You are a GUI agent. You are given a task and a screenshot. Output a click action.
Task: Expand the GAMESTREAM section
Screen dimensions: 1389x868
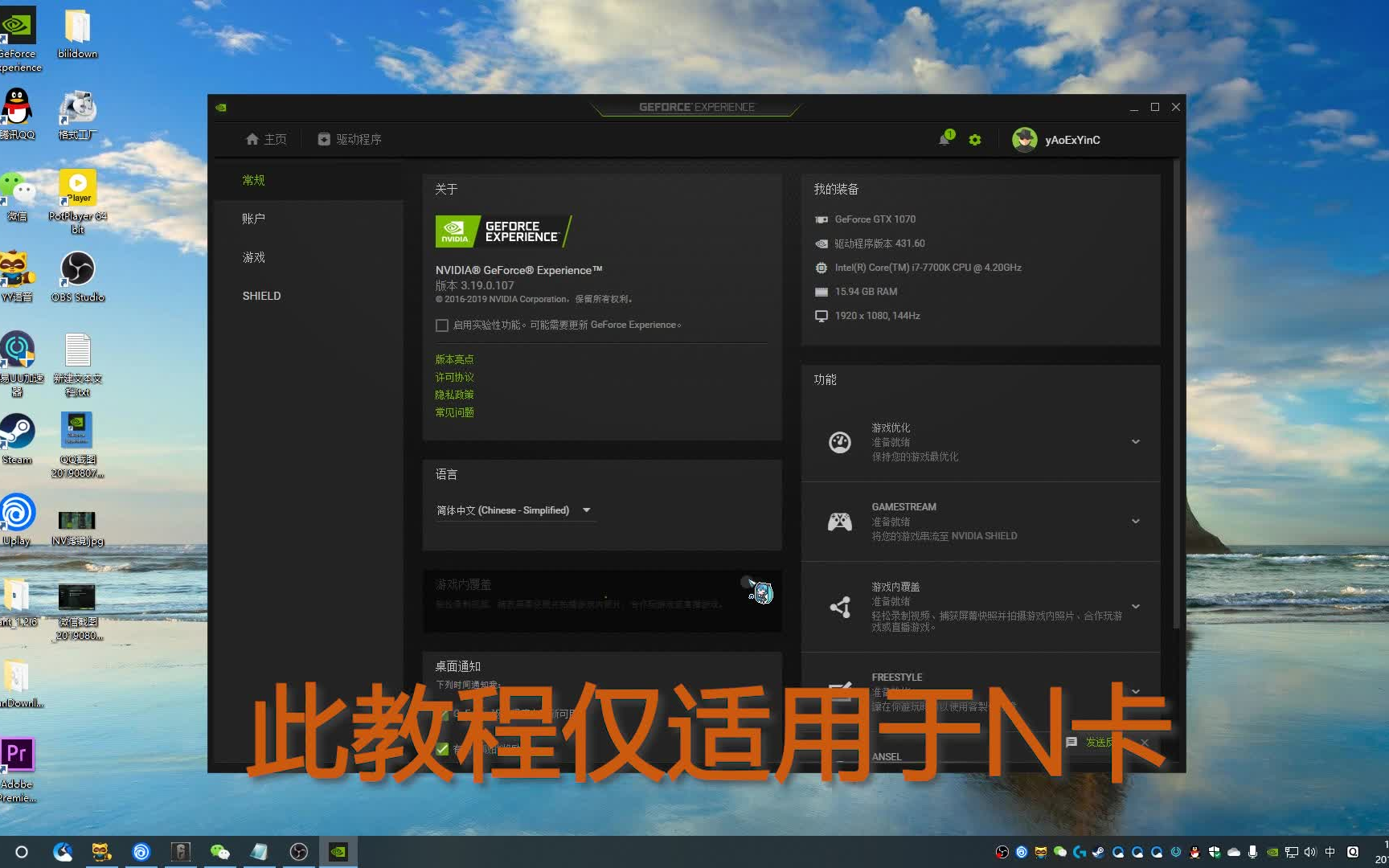(x=1135, y=521)
